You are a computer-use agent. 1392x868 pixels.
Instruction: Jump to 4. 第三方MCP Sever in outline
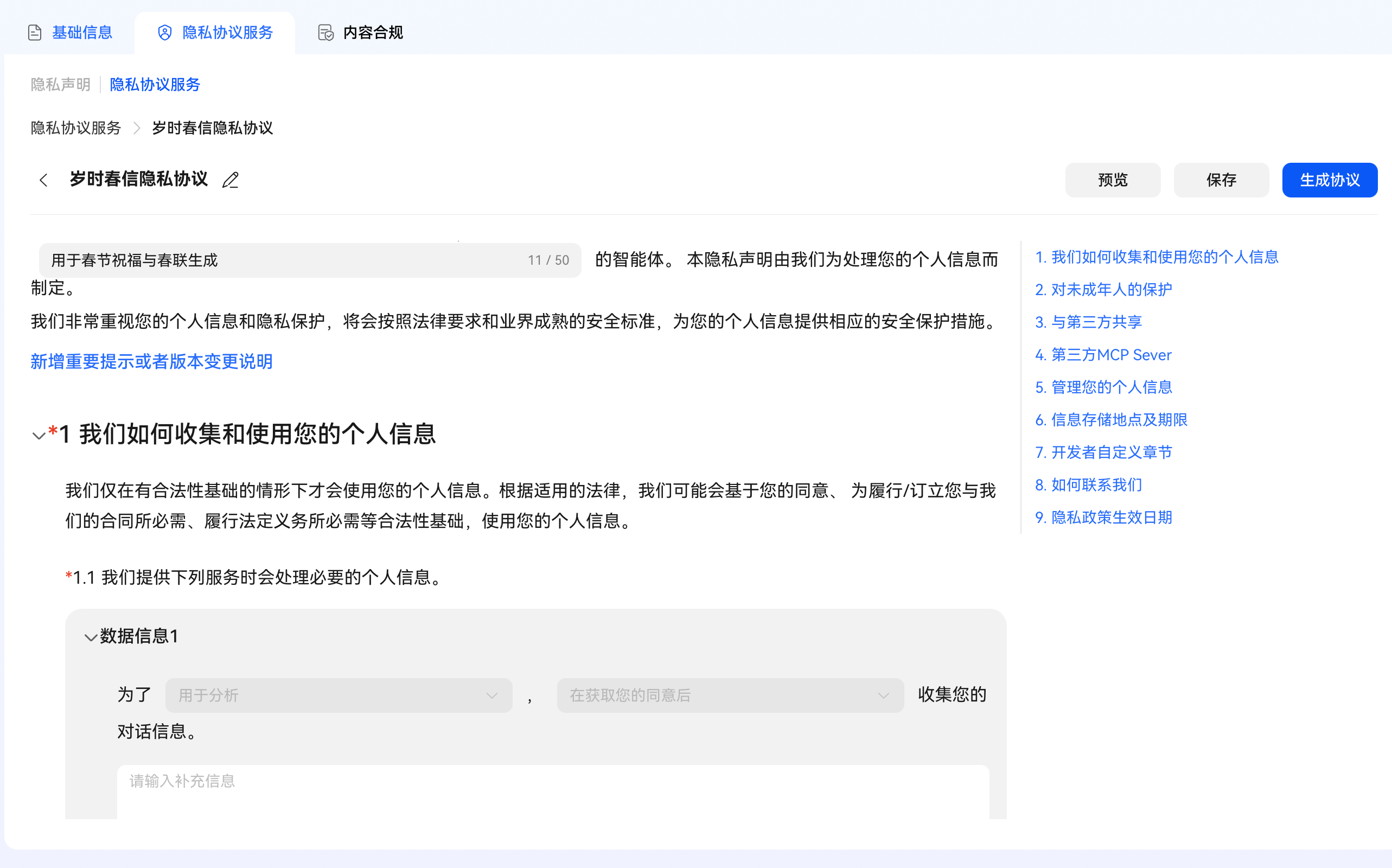coord(1103,355)
